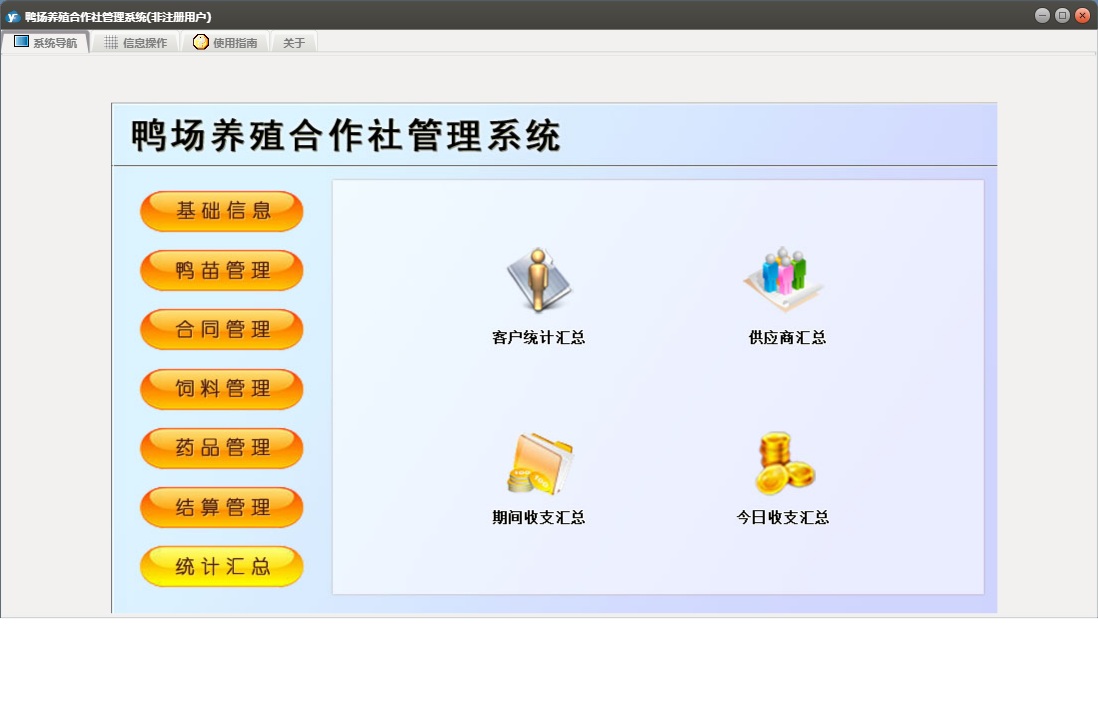The height and width of the screenshot is (713, 1098).
Task: Open the 鸭苗管理 section
Action: coord(222,270)
